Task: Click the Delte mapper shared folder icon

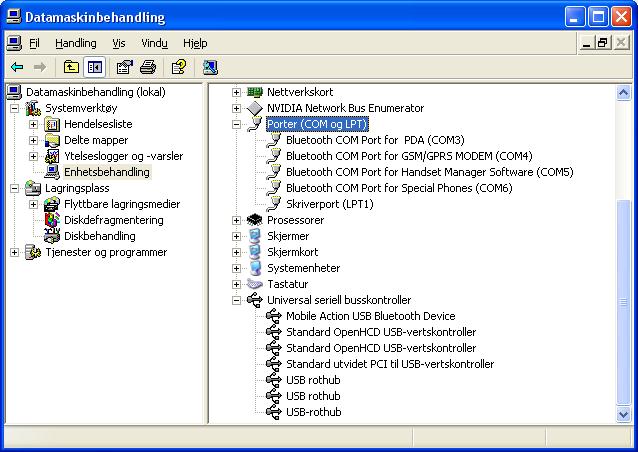Action: (x=52, y=140)
